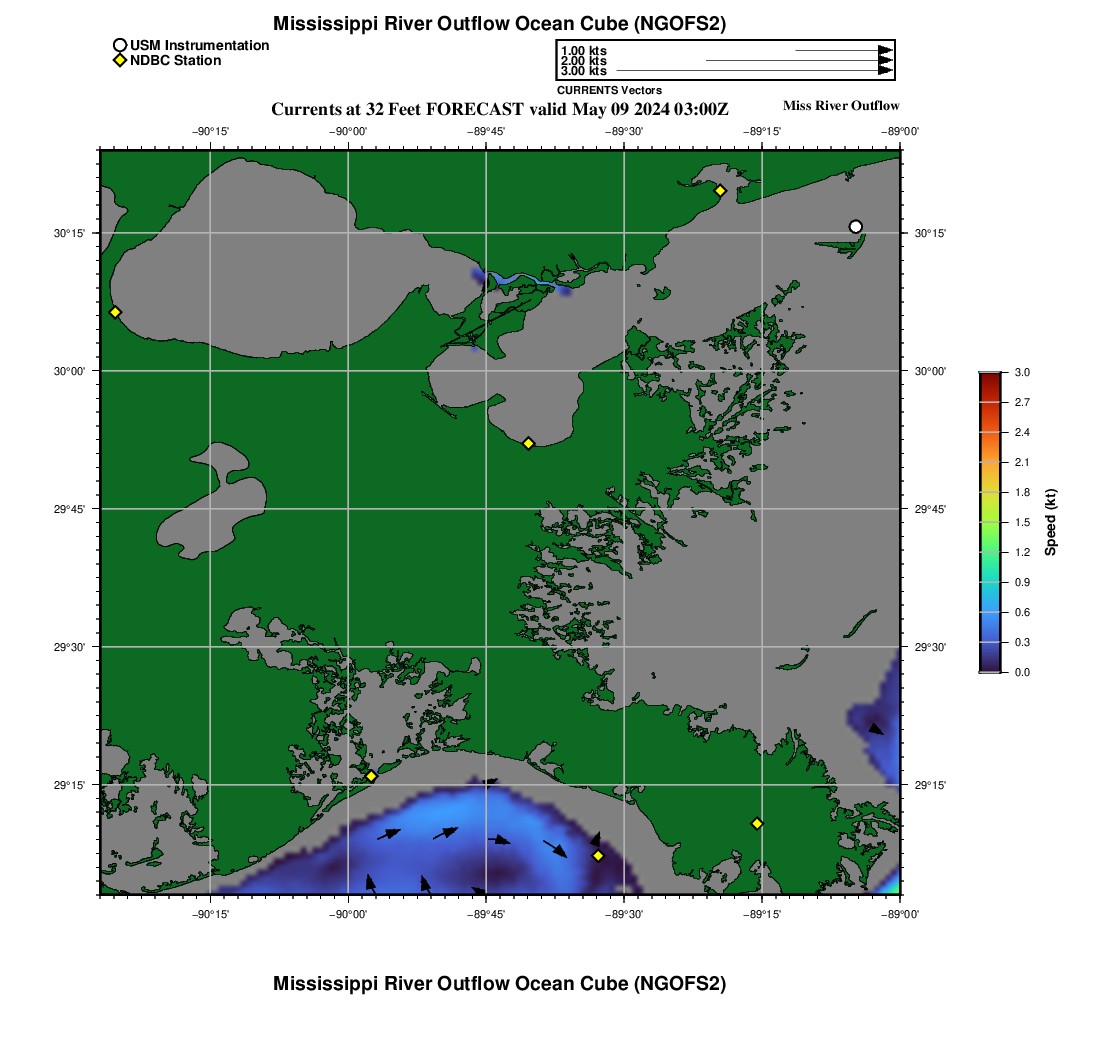Click NDBC station diamond on the 29°15' coastline
Screen dimensions: 1100x1050
pyautogui.click(x=371, y=776)
